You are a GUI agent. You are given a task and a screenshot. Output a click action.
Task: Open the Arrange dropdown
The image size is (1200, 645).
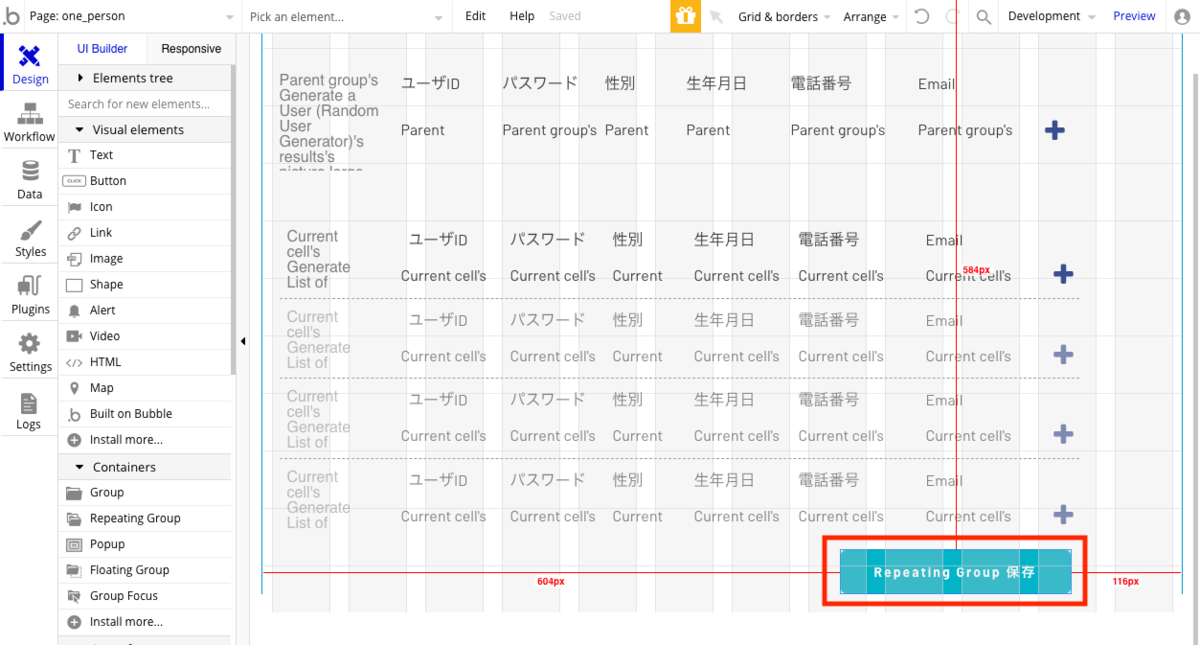tap(870, 16)
